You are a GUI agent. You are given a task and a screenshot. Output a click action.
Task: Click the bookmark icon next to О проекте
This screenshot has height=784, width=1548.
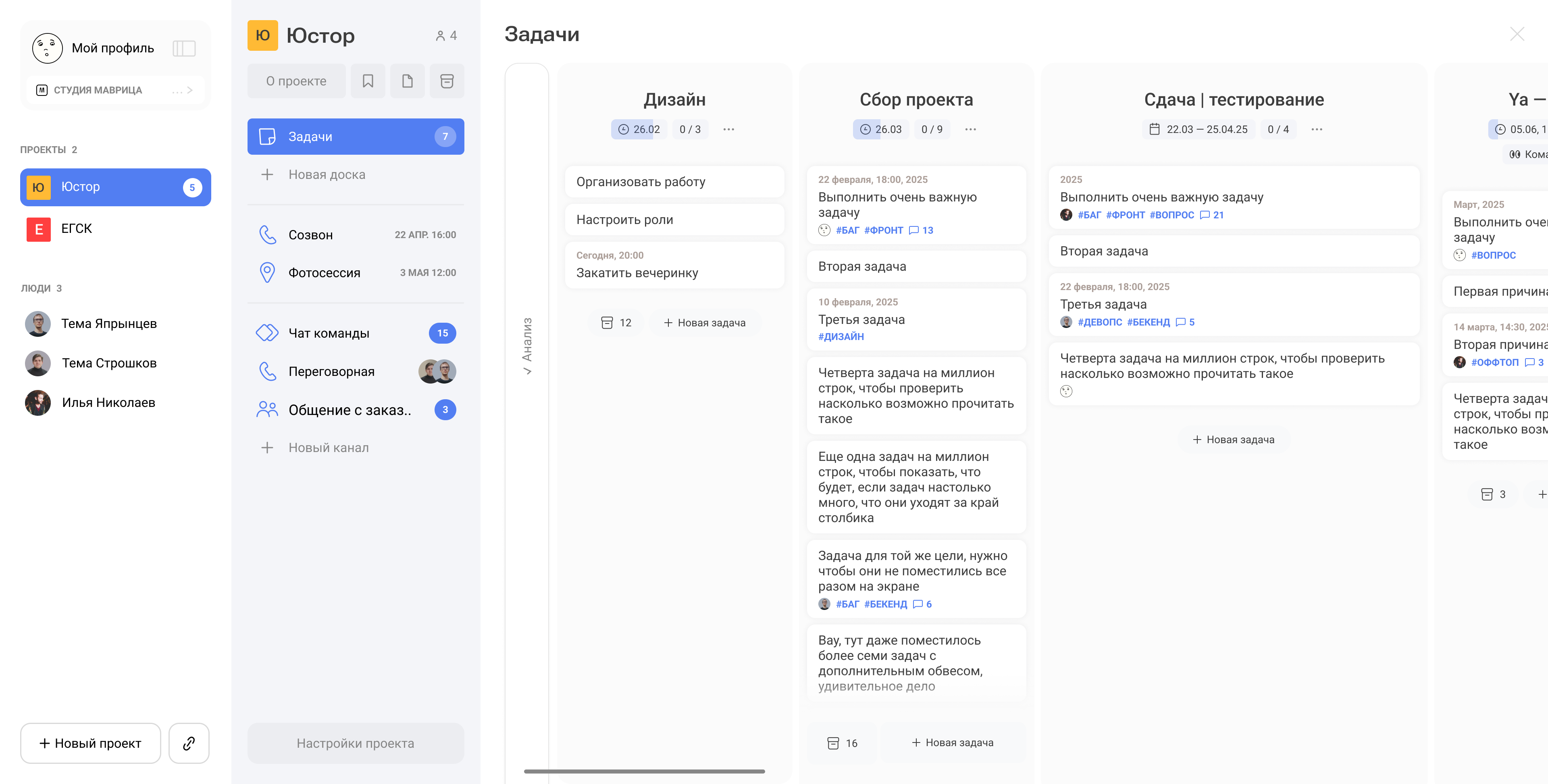pos(368,81)
